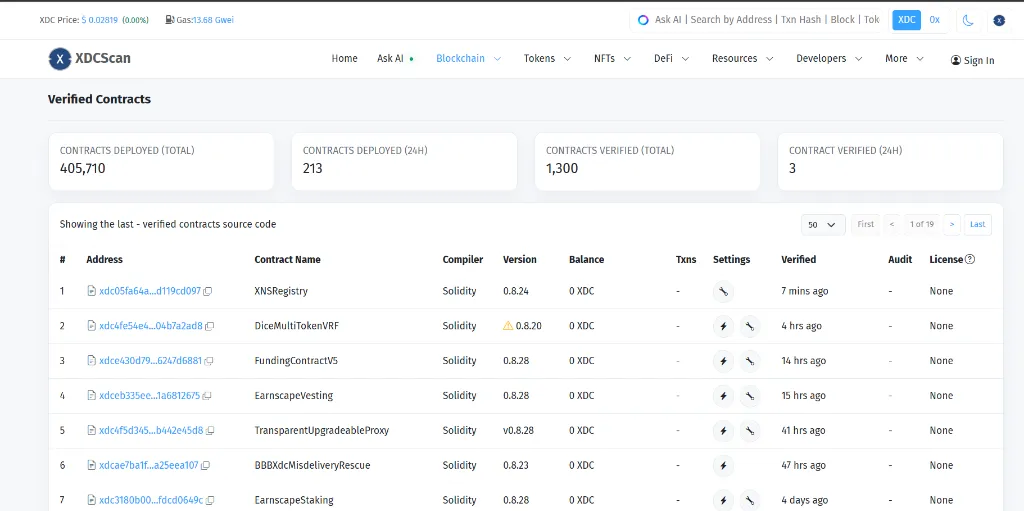Copy address xdc4fe54e4...04b7a2ad8
Viewport: 1024px width, 511px height.
(210, 326)
